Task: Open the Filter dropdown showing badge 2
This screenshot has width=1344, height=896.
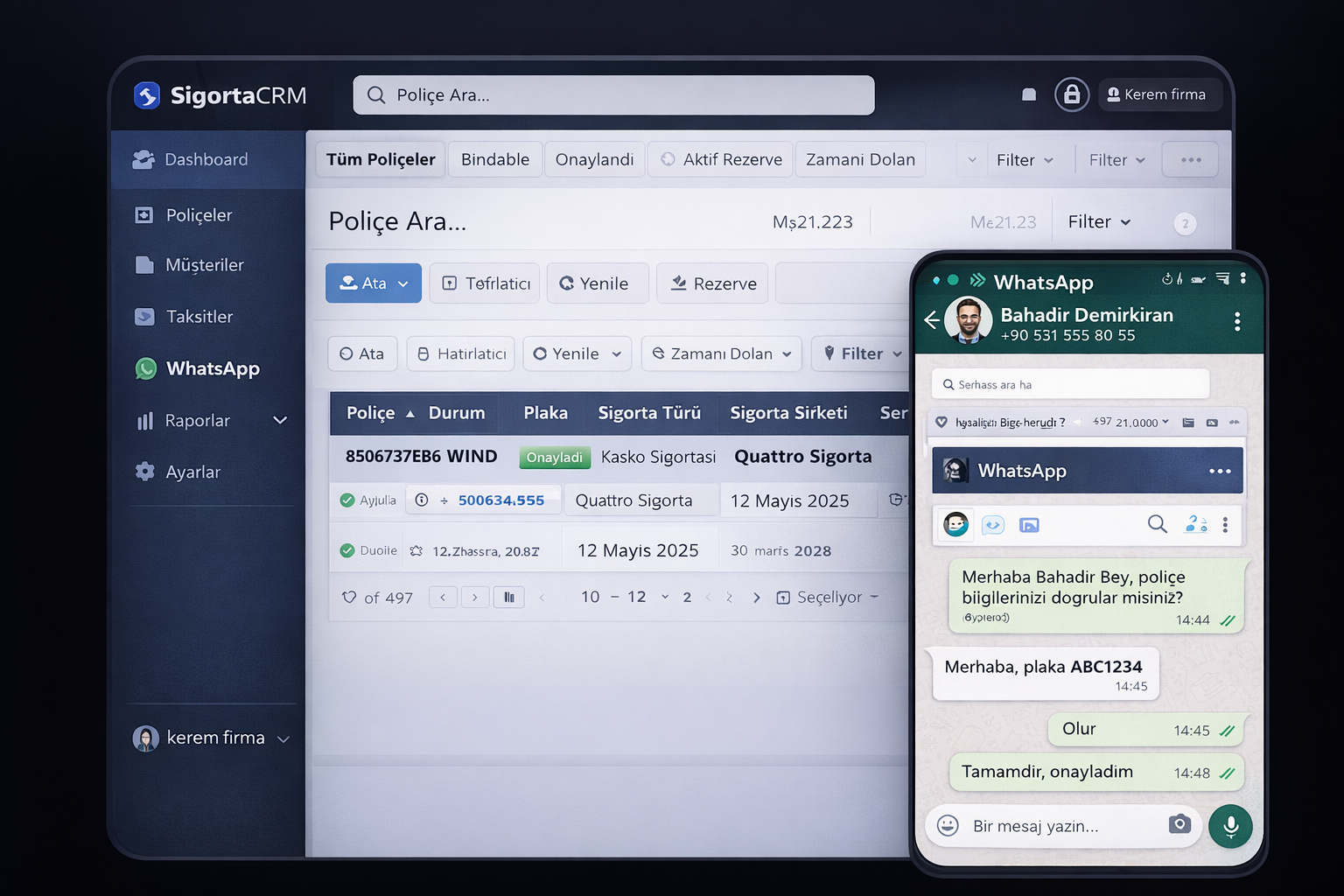Action: 1098,221
